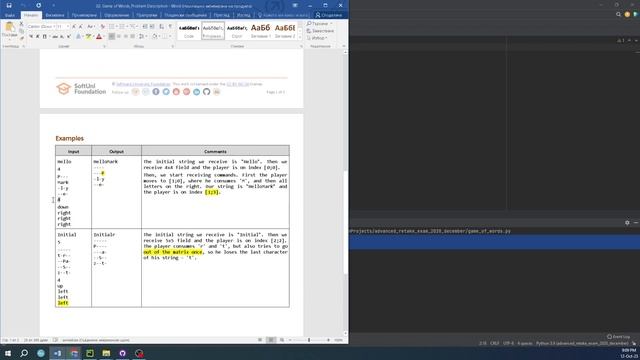640x360 pixels.
Task: Sort paragraphs with the A-Z sort icon
Action: click(x=161, y=26)
